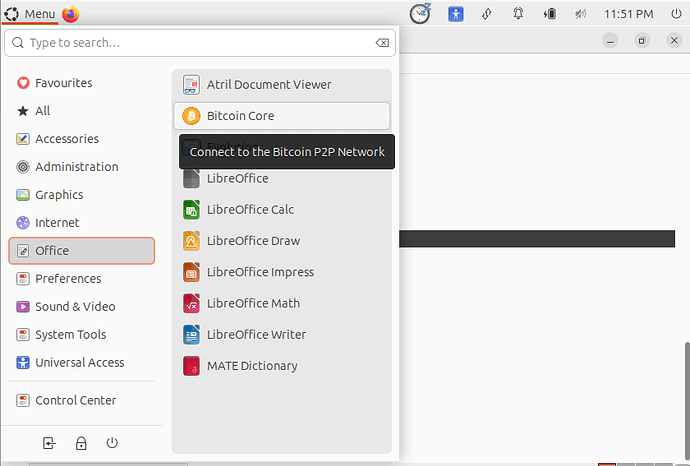Open LibreOffice Writer
The image size is (690, 466).
(282, 334)
